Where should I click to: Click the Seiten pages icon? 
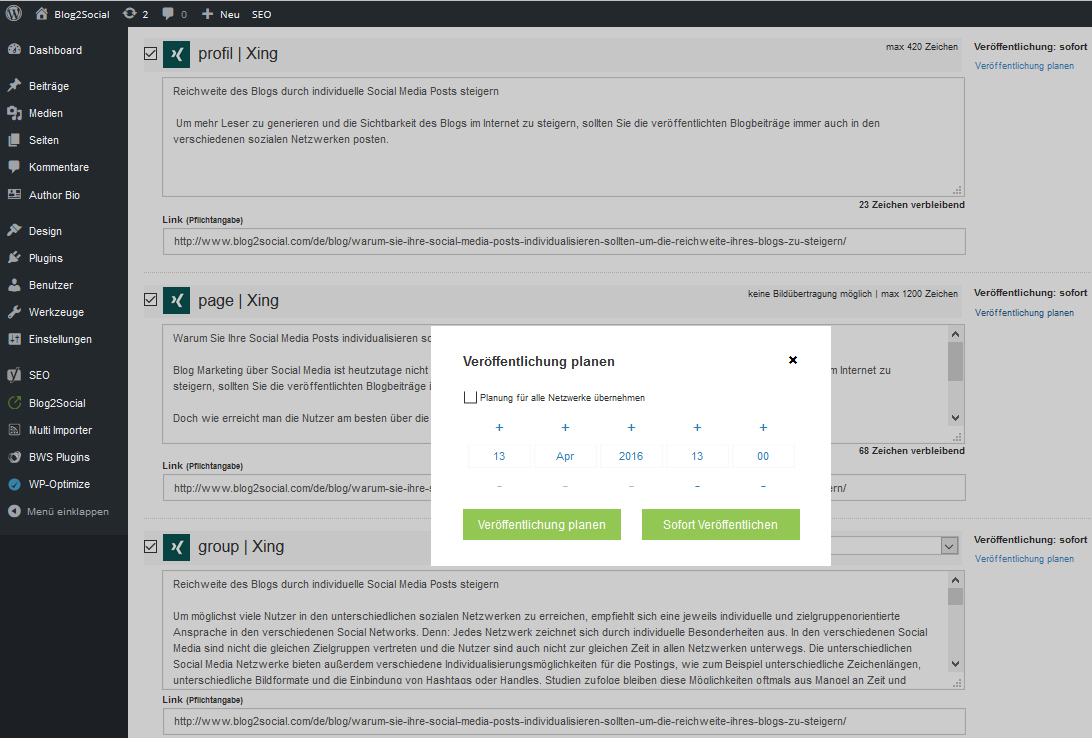[14, 140]
